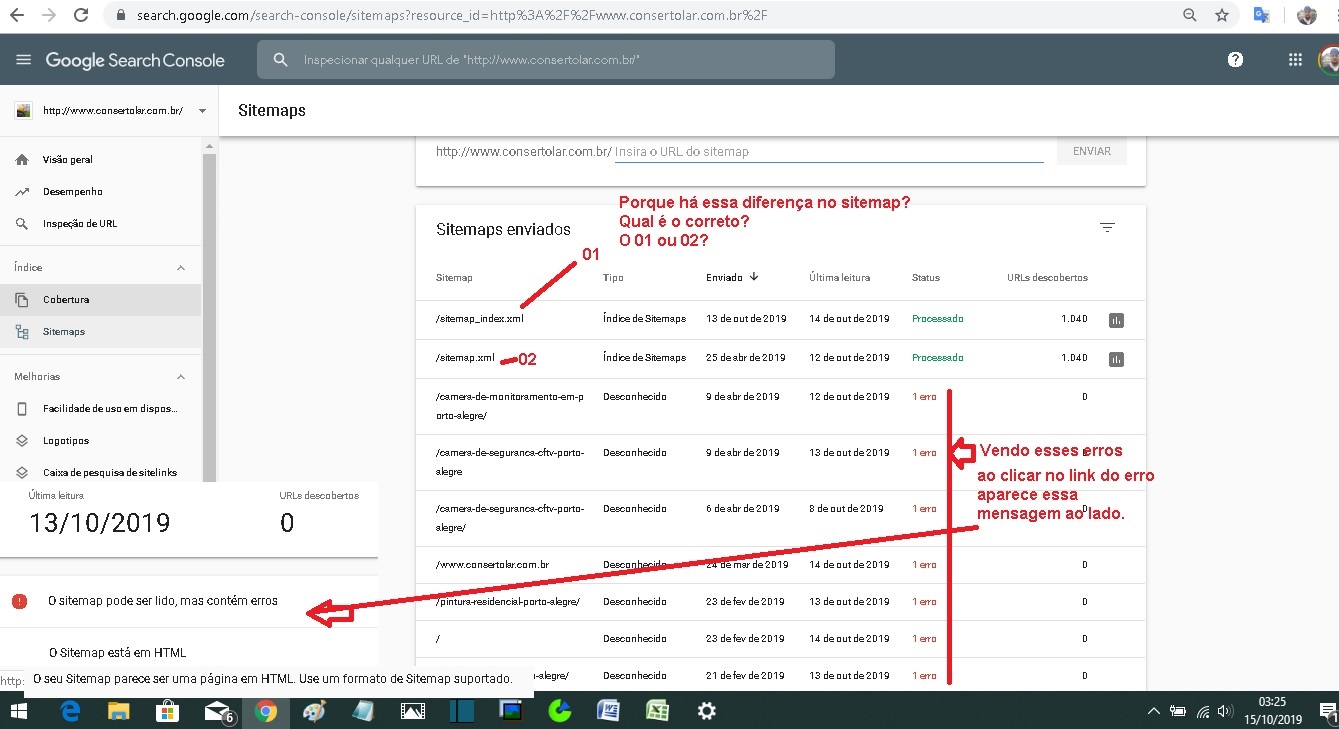1339x729 pixels.
Task: Open the volume tray icon
Action: (1225, 711)
